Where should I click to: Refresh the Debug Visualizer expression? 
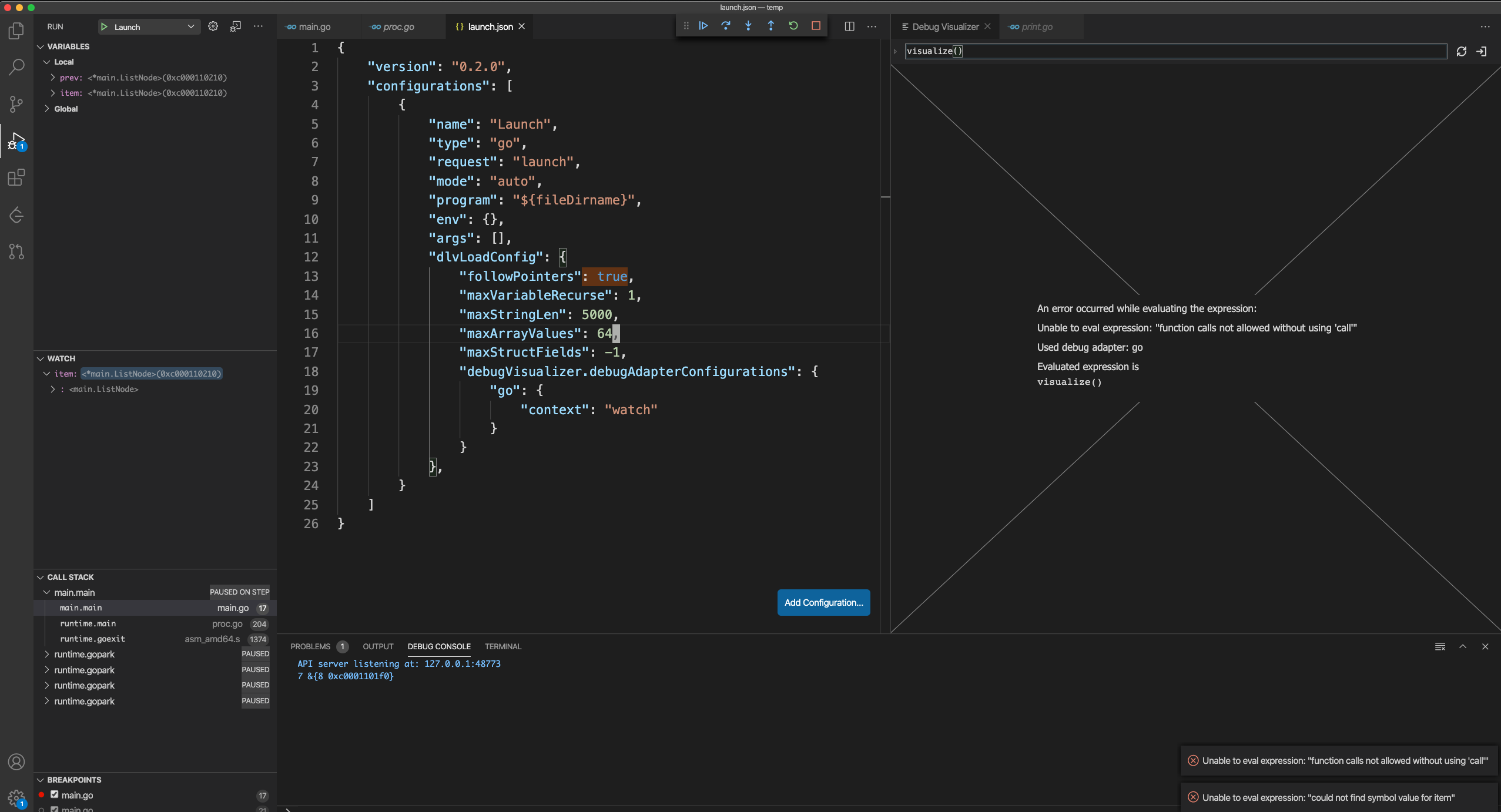1462,51
